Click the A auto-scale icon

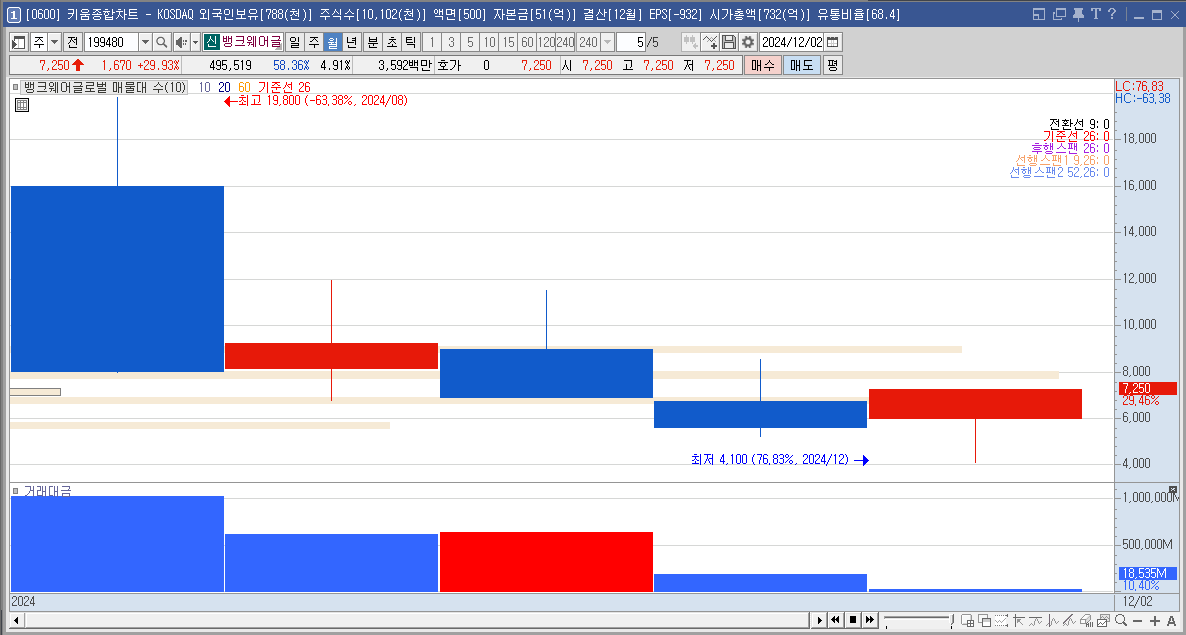tap(1172, 621)
